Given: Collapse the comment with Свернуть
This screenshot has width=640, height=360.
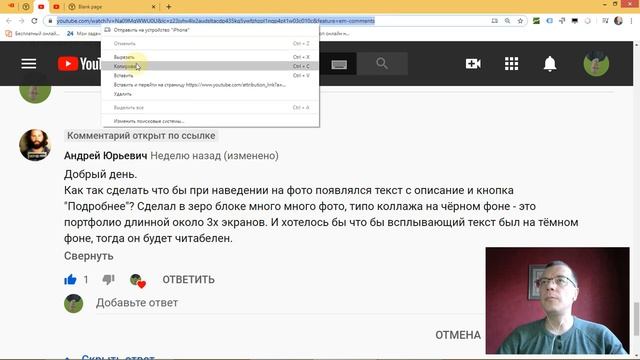Looking at the screenshot, I should click(x=89, y=256).
